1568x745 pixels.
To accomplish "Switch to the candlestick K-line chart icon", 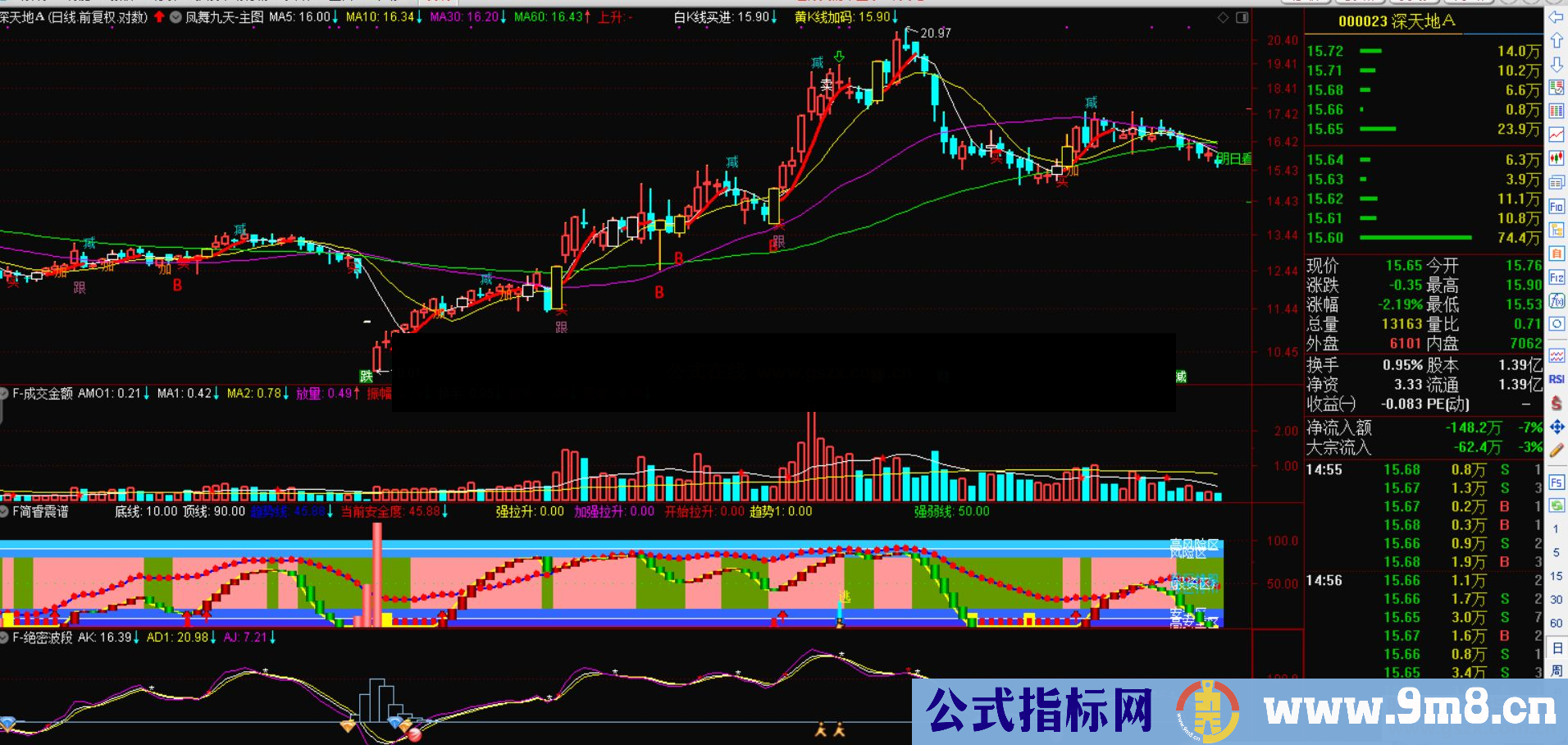I will [x=1556, y=158].
